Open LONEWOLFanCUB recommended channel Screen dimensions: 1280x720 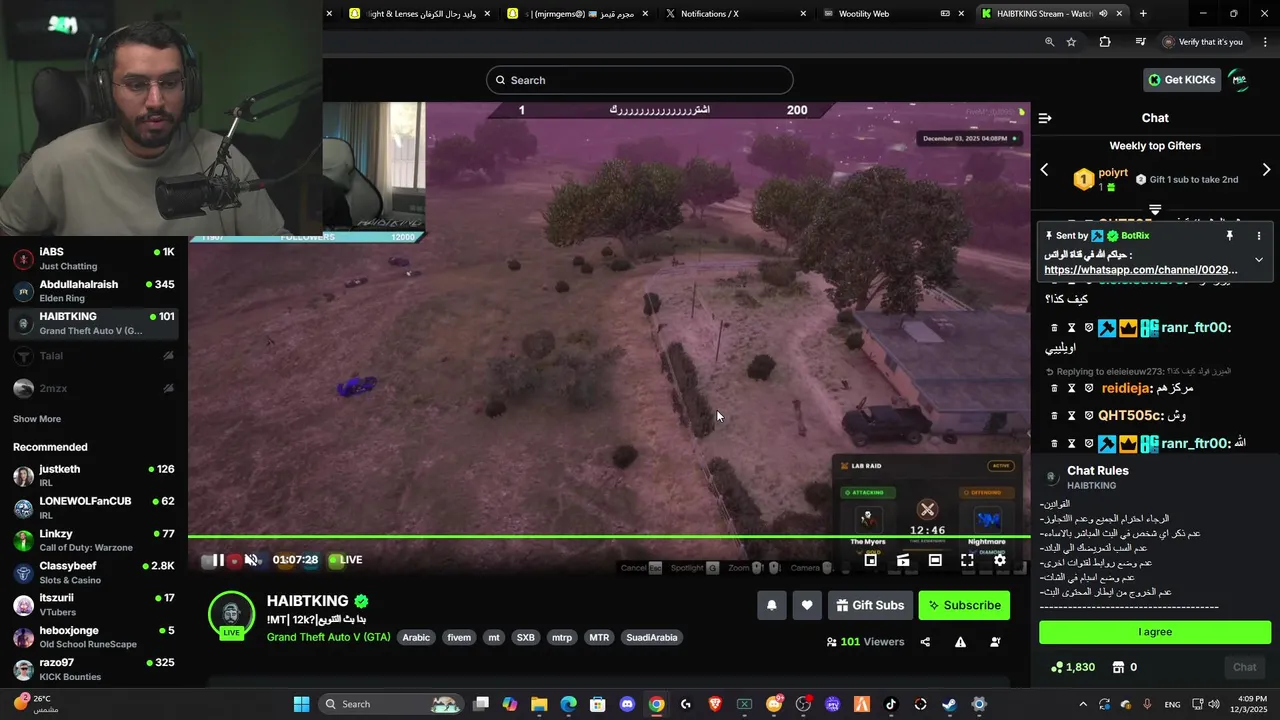(94, 507)
